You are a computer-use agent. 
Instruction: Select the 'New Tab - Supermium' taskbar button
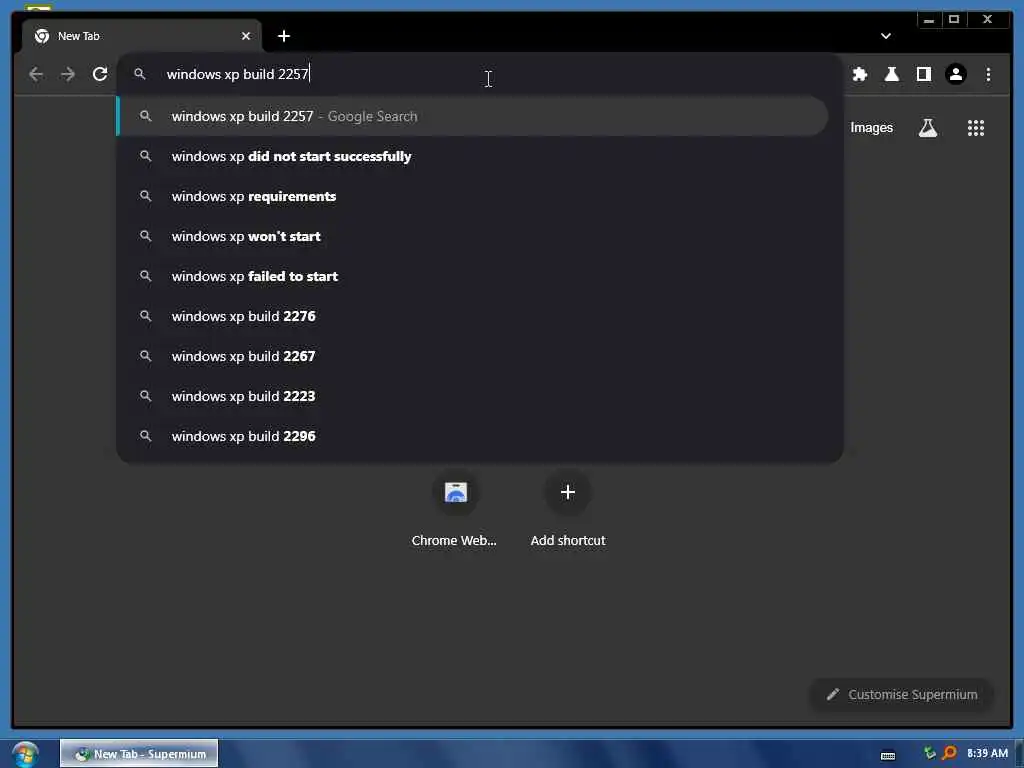coord(139,754)
